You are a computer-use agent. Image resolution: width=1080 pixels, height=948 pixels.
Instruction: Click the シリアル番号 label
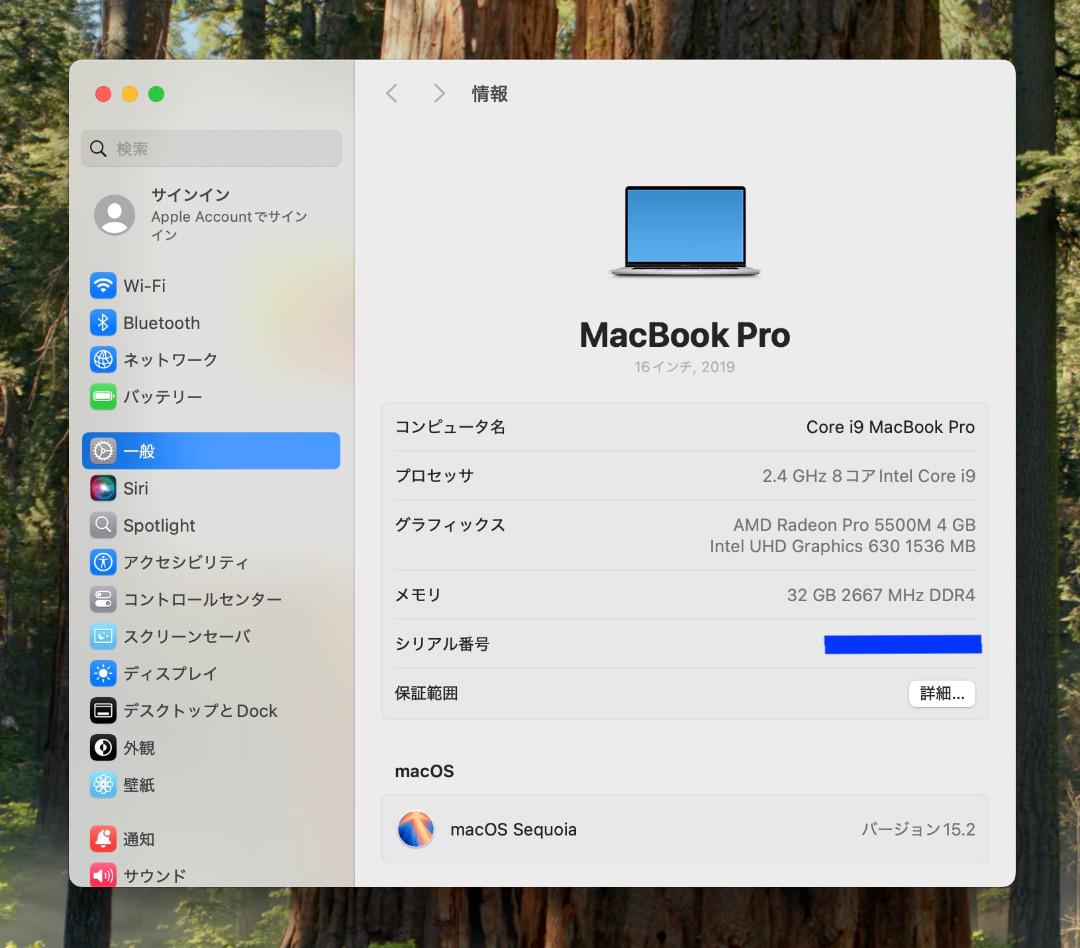(442, 644)
